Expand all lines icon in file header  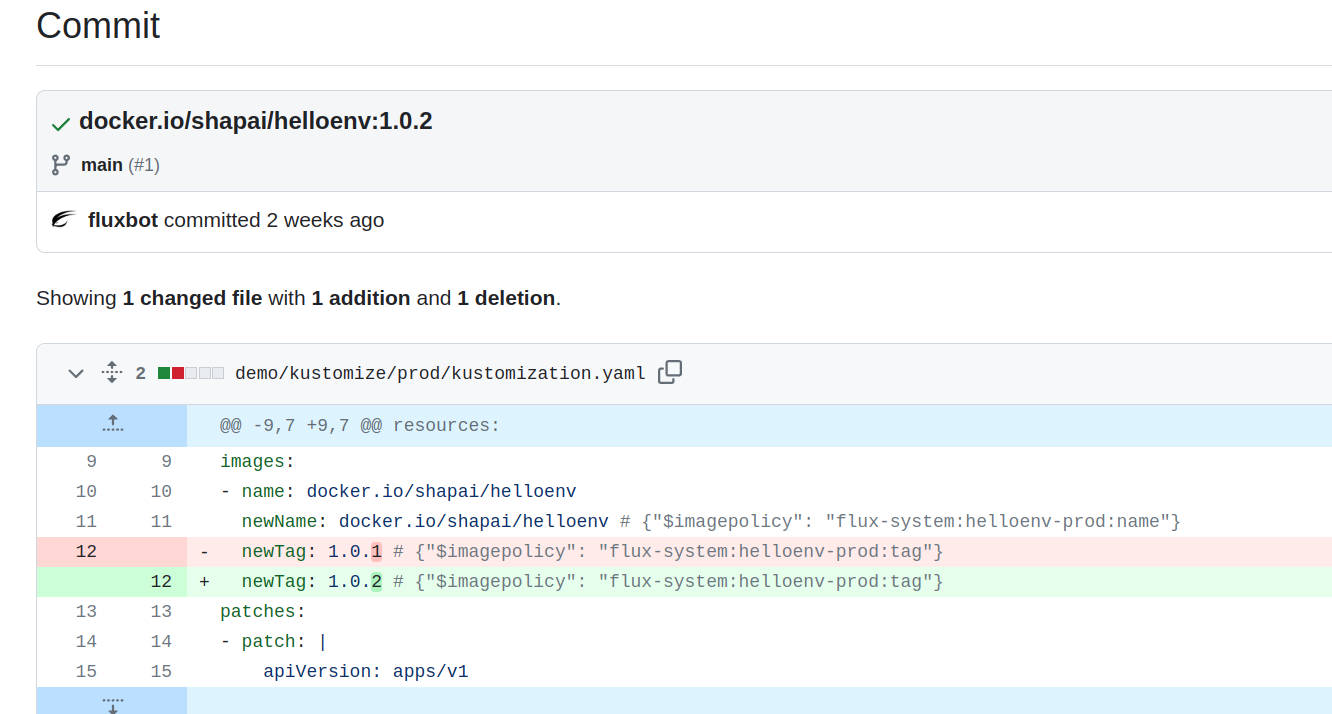[x=112, y=373]
